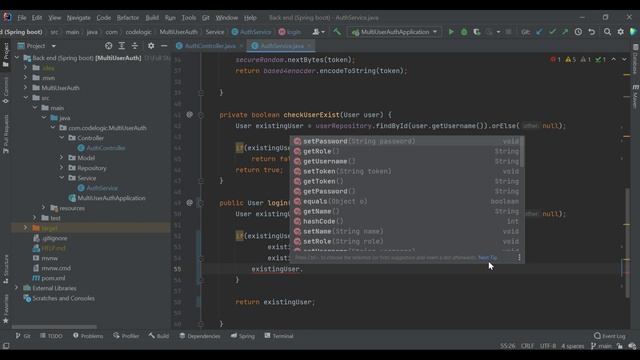This screenshot has height=360, width=640.
Task: Choose setPassword(String password) suggestion
Action: pyautogui.click(x=406, y=141)
